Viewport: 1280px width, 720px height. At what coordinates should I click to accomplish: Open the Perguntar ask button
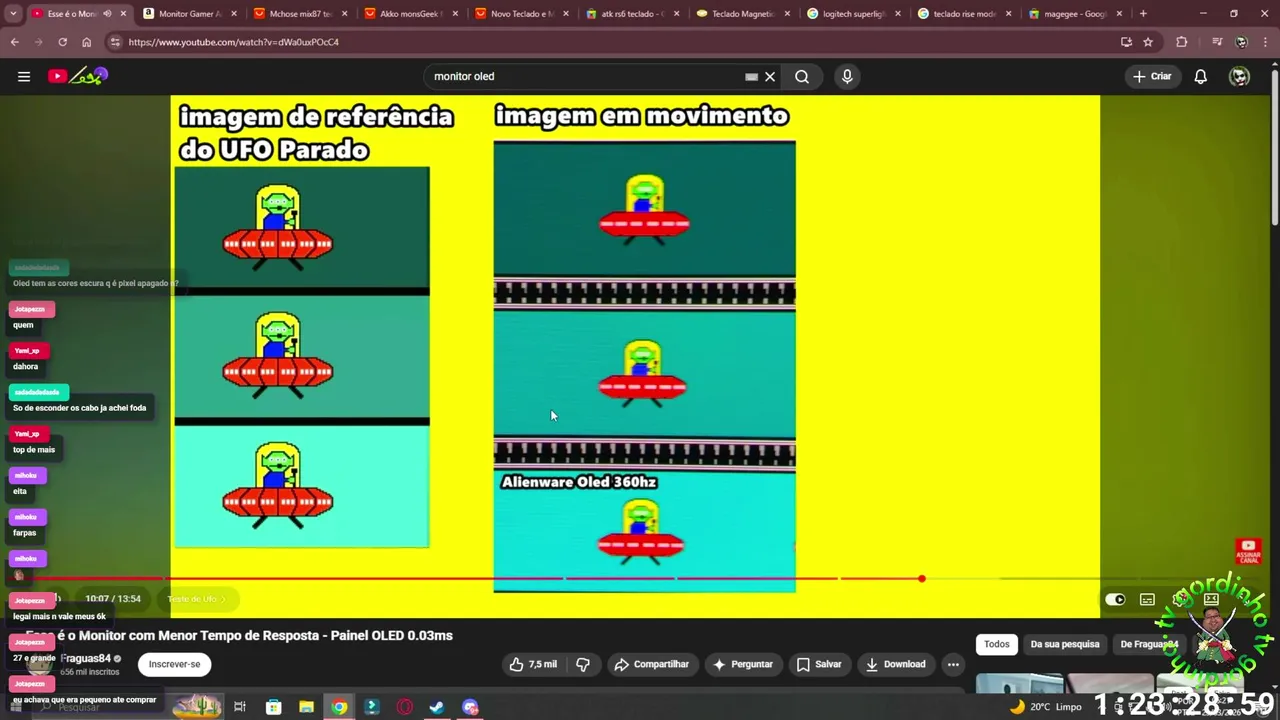(742, 664)
